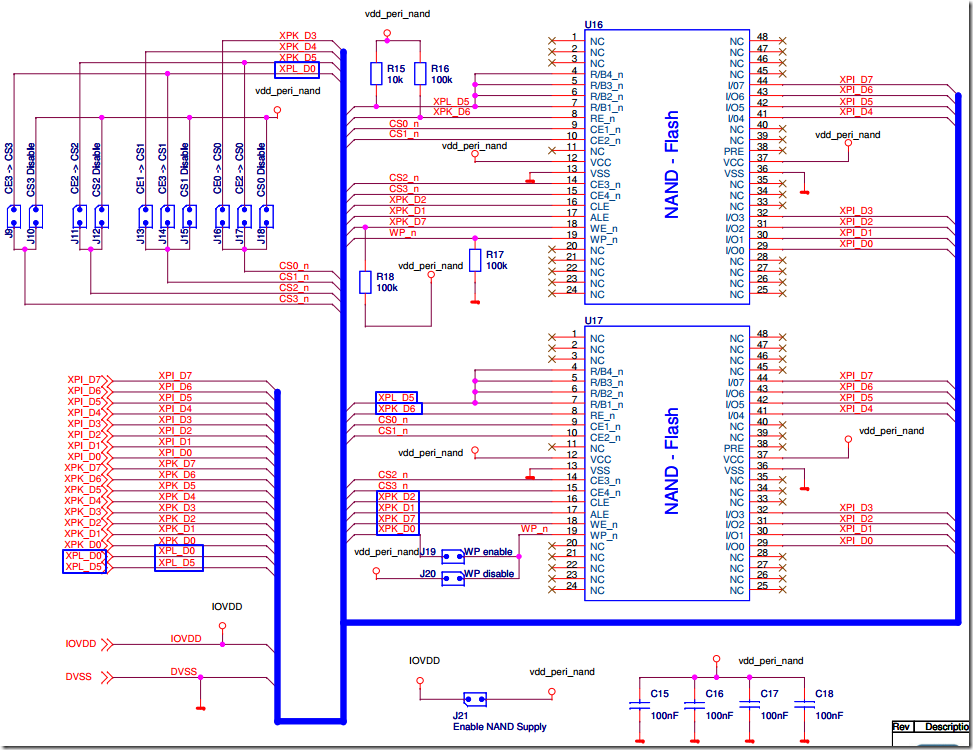Click jumper J16 symbol
The width and height of the screenshot is (973, 750).
coord(222,217)
